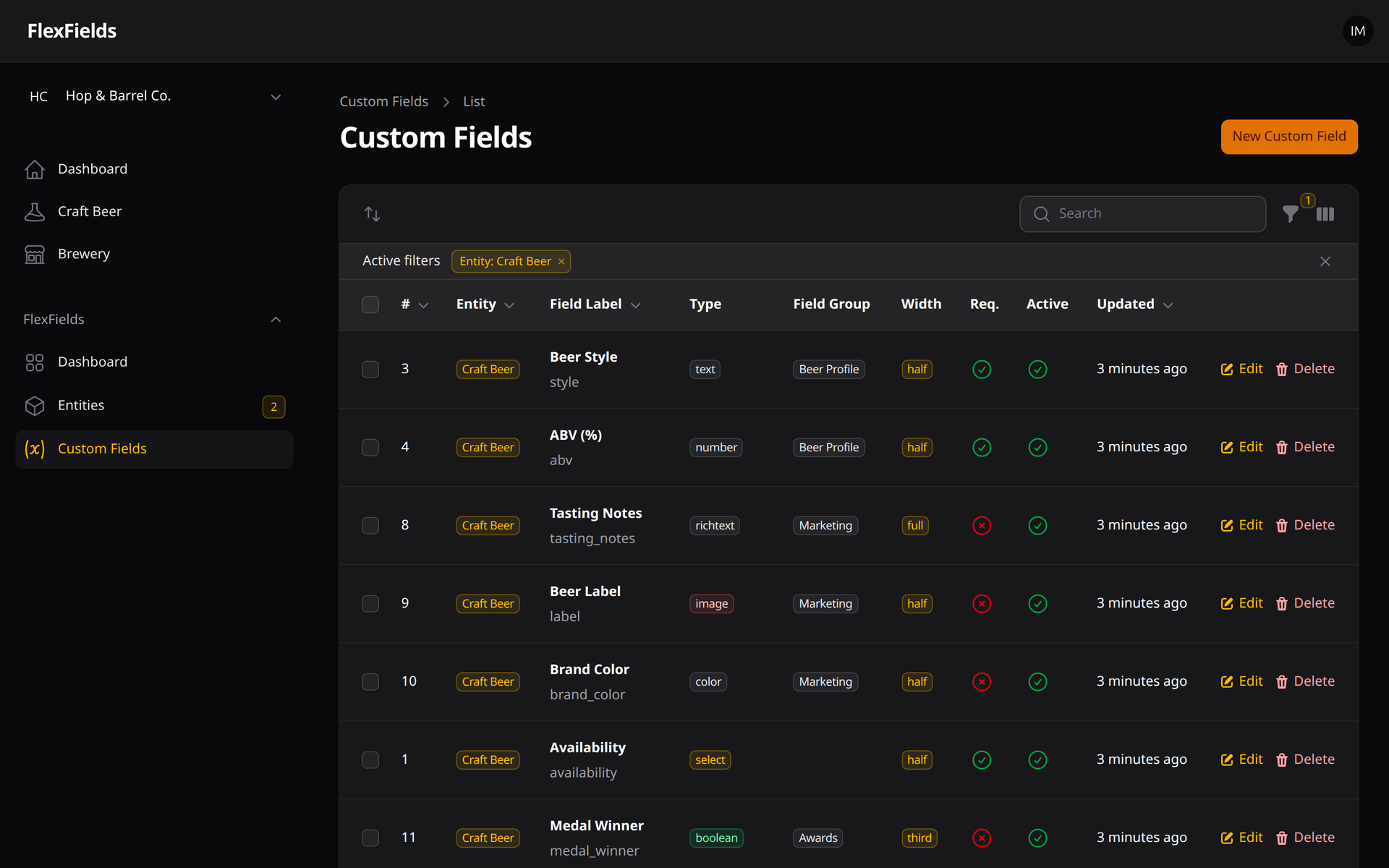Click Edit for the Medal Winner row

pyautogui.click(x=1241, y=838)
